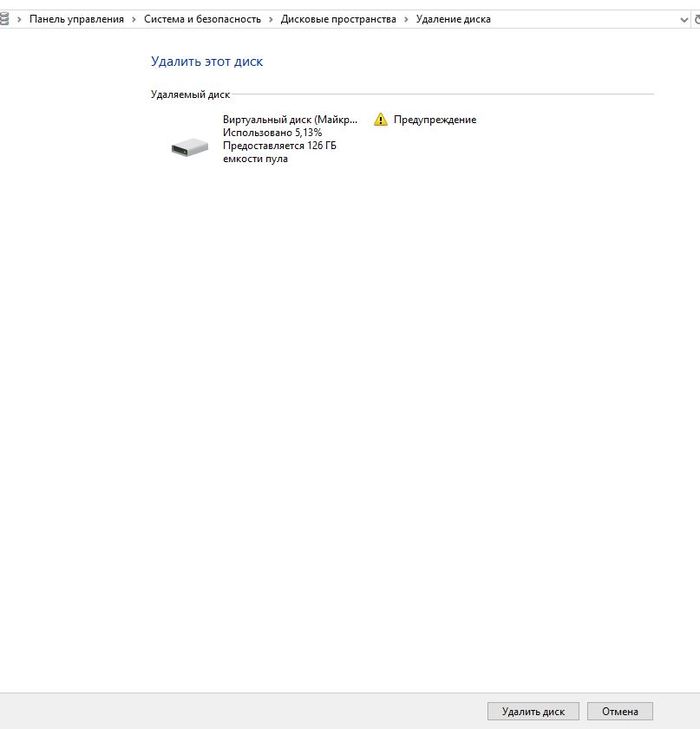Screen dimensions: 700x729
Task: Click the yellow warning triangle icon
Action: click(380, 120)
